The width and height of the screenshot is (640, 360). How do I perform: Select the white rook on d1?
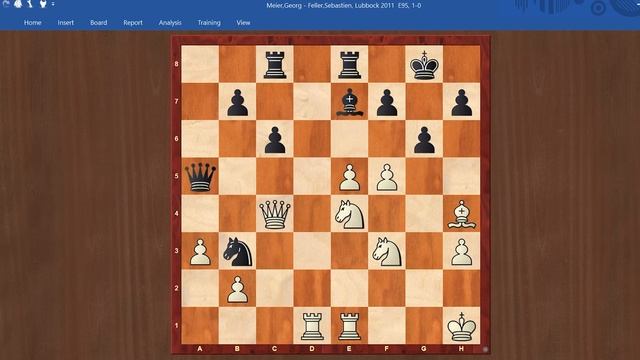(312, 327)
